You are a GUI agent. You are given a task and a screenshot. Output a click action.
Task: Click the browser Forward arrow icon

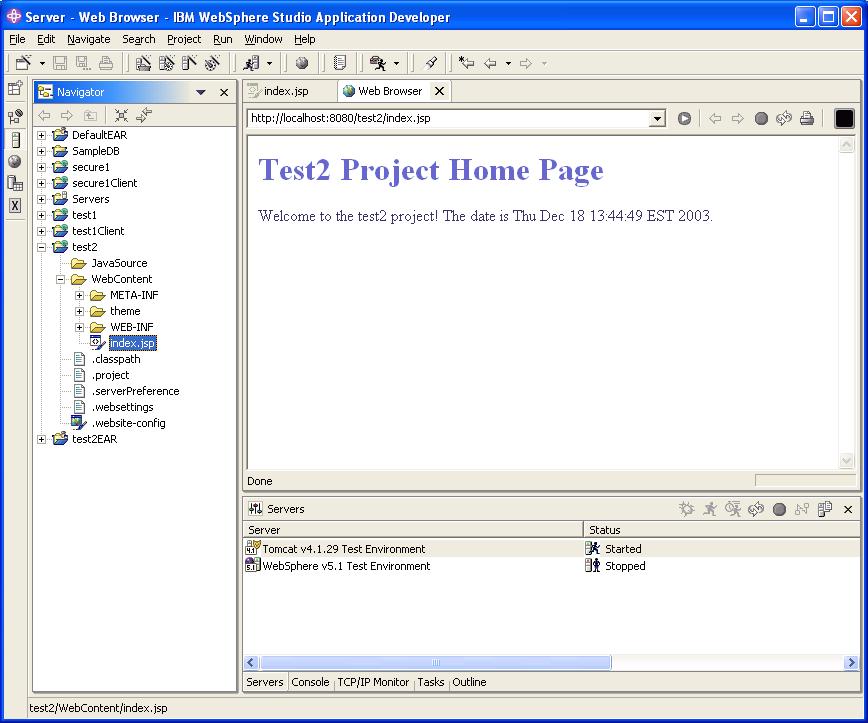click(x=737, y=118)
